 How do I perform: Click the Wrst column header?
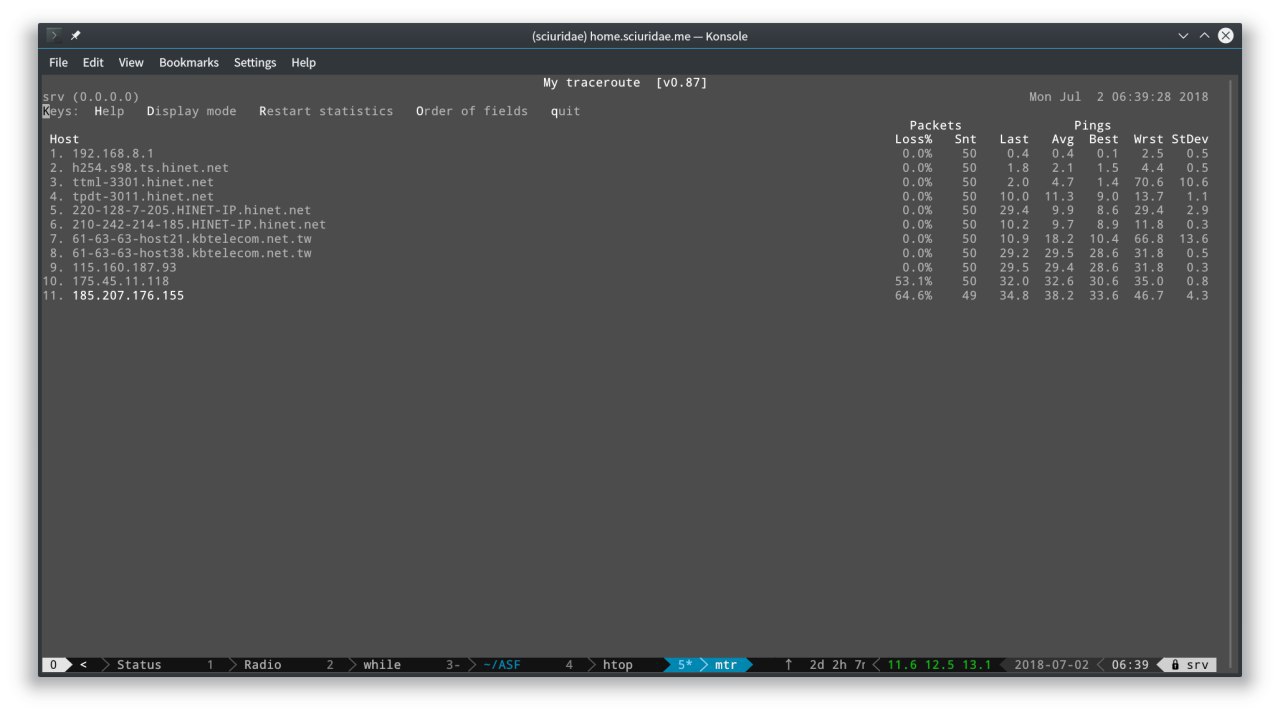click(1149, 139)
